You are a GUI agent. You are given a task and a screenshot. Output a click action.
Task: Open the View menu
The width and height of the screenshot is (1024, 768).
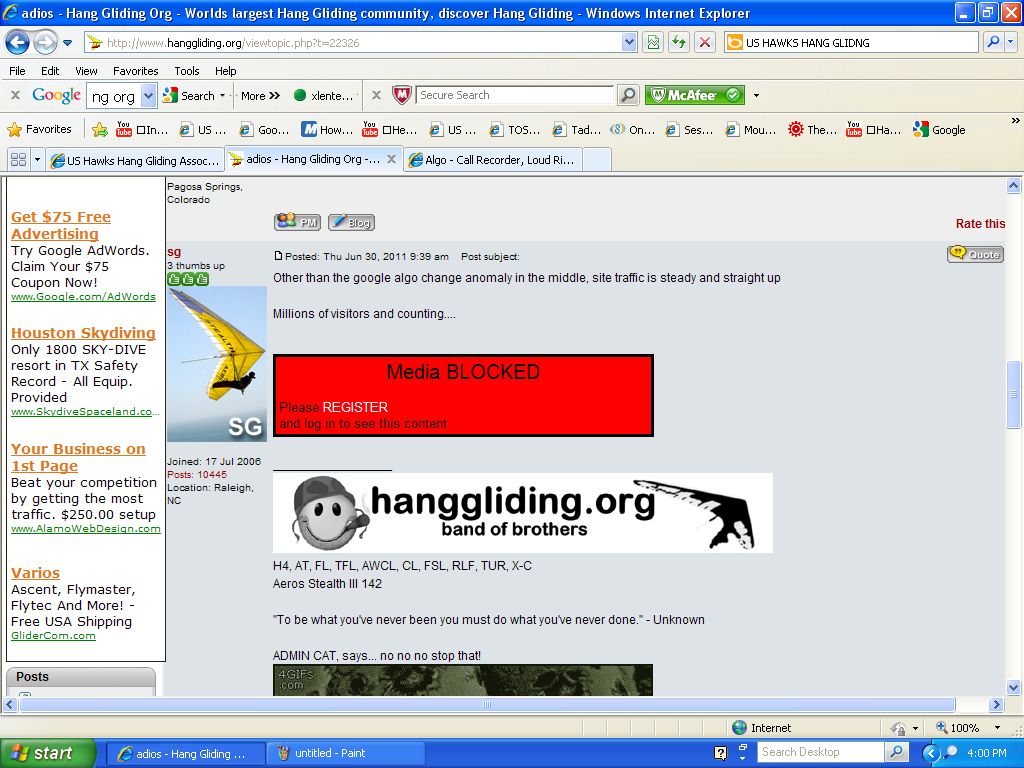click(x=86, y=71)
